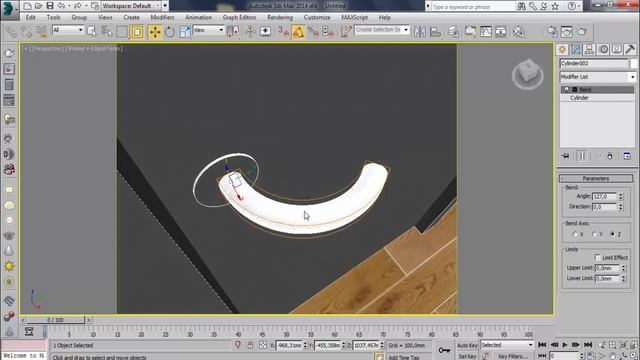
Task: Click the Pin Stack icon
Action: pos(565,156)
